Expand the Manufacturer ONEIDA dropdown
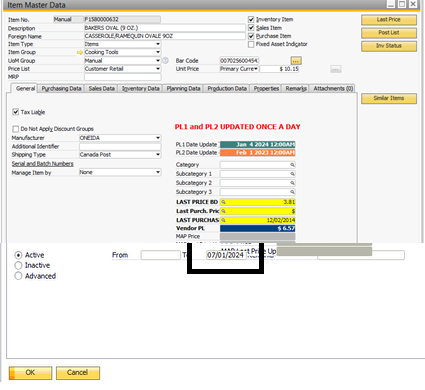Image resolution: width=425 pixels, height=390 pixels. [x=158, y=138]
